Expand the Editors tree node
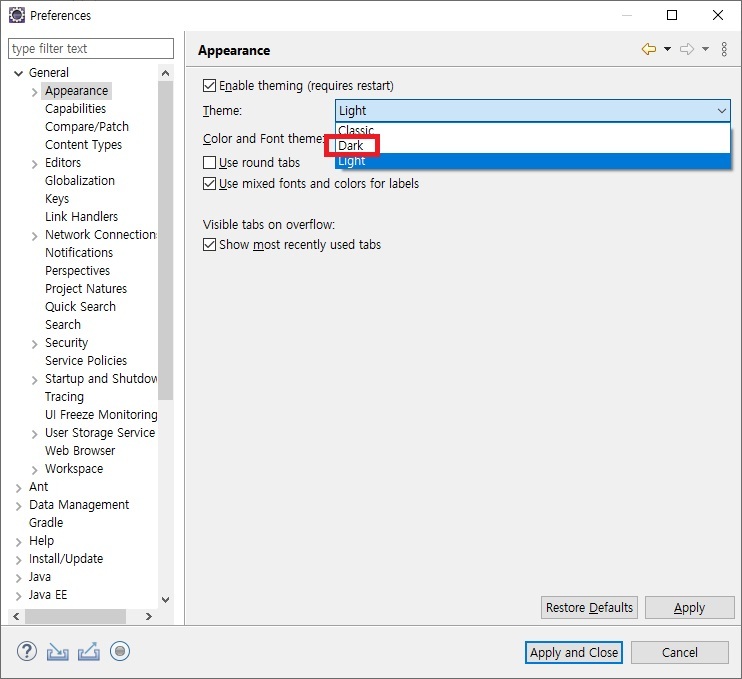The height and width of the screenshot is (679, 742). (x=35, y=164)
